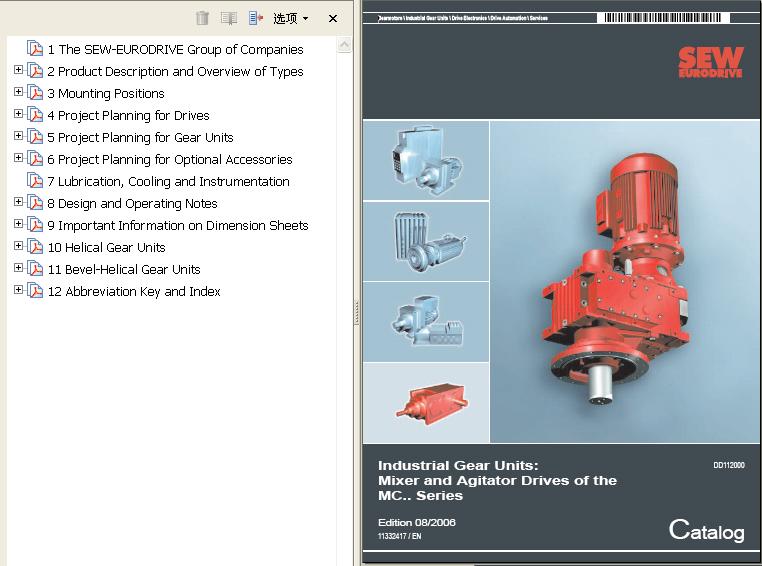Screen dimensions: 762x566
Task: Expand bookmark 3 Mounting Positions
Action: [x=18, y=91]
